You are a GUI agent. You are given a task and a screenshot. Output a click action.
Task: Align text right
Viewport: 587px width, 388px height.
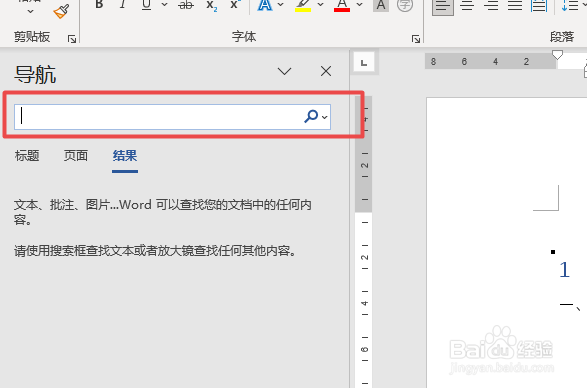tap(491, 5)
